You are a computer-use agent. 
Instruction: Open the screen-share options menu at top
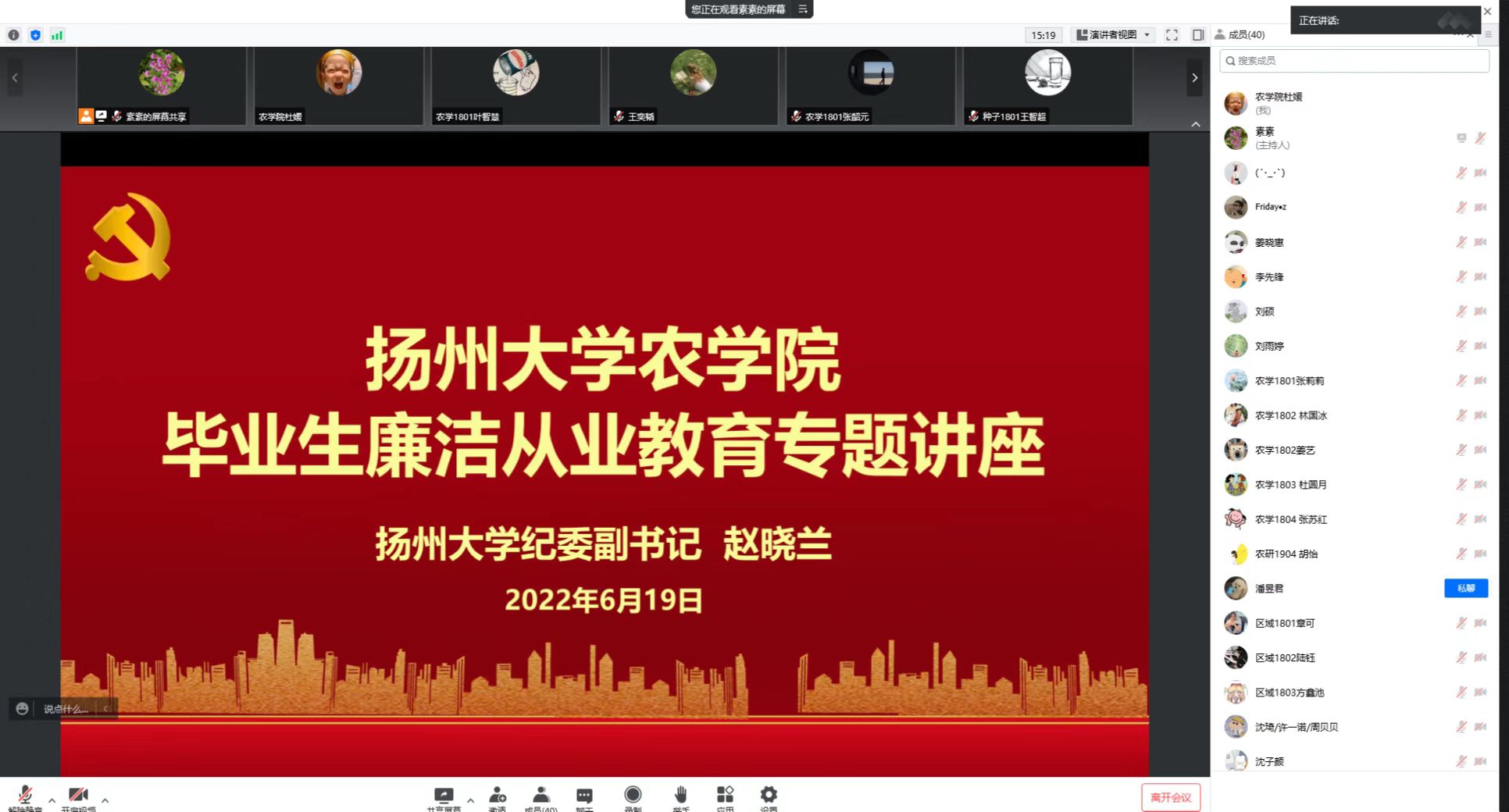(x=802, y=9)
